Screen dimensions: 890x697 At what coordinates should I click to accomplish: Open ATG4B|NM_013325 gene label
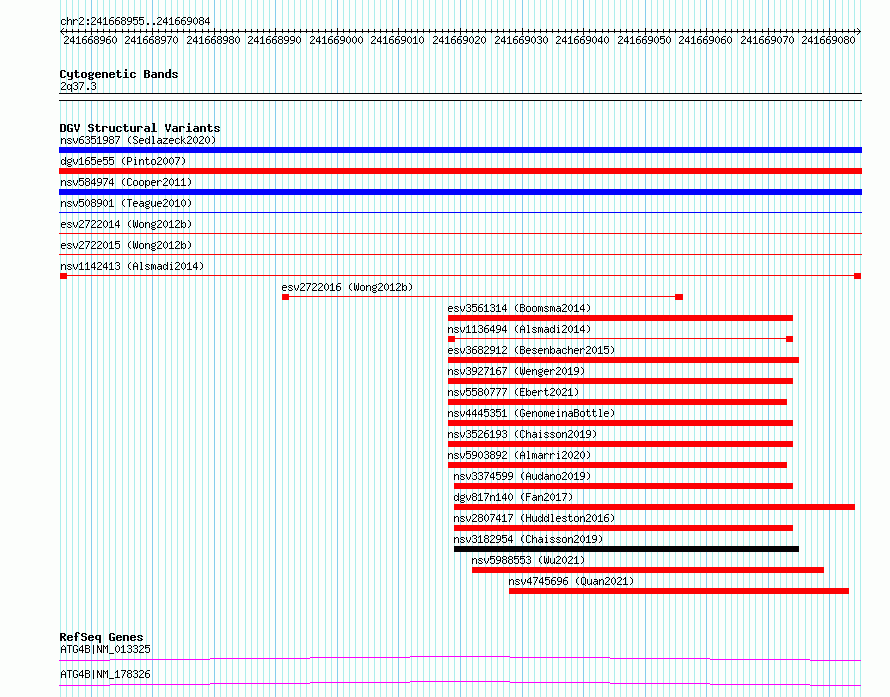[x=105, y=649]
